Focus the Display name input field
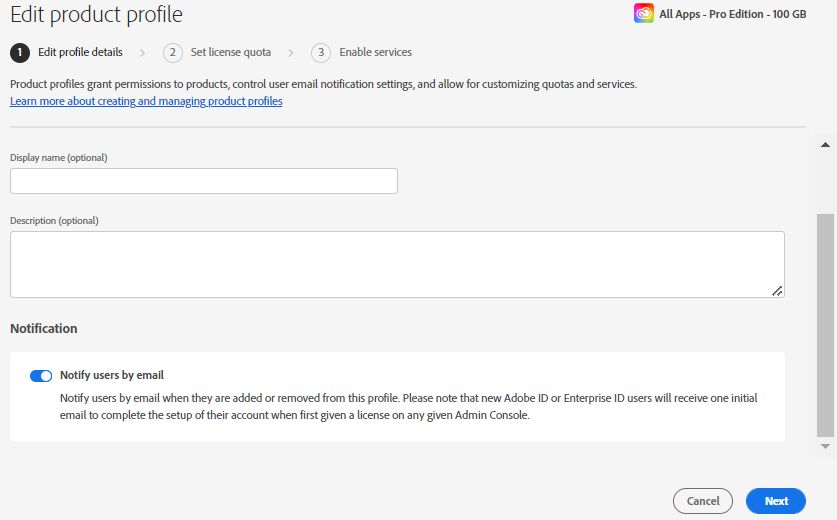The image size is (837, 520). 204,181
